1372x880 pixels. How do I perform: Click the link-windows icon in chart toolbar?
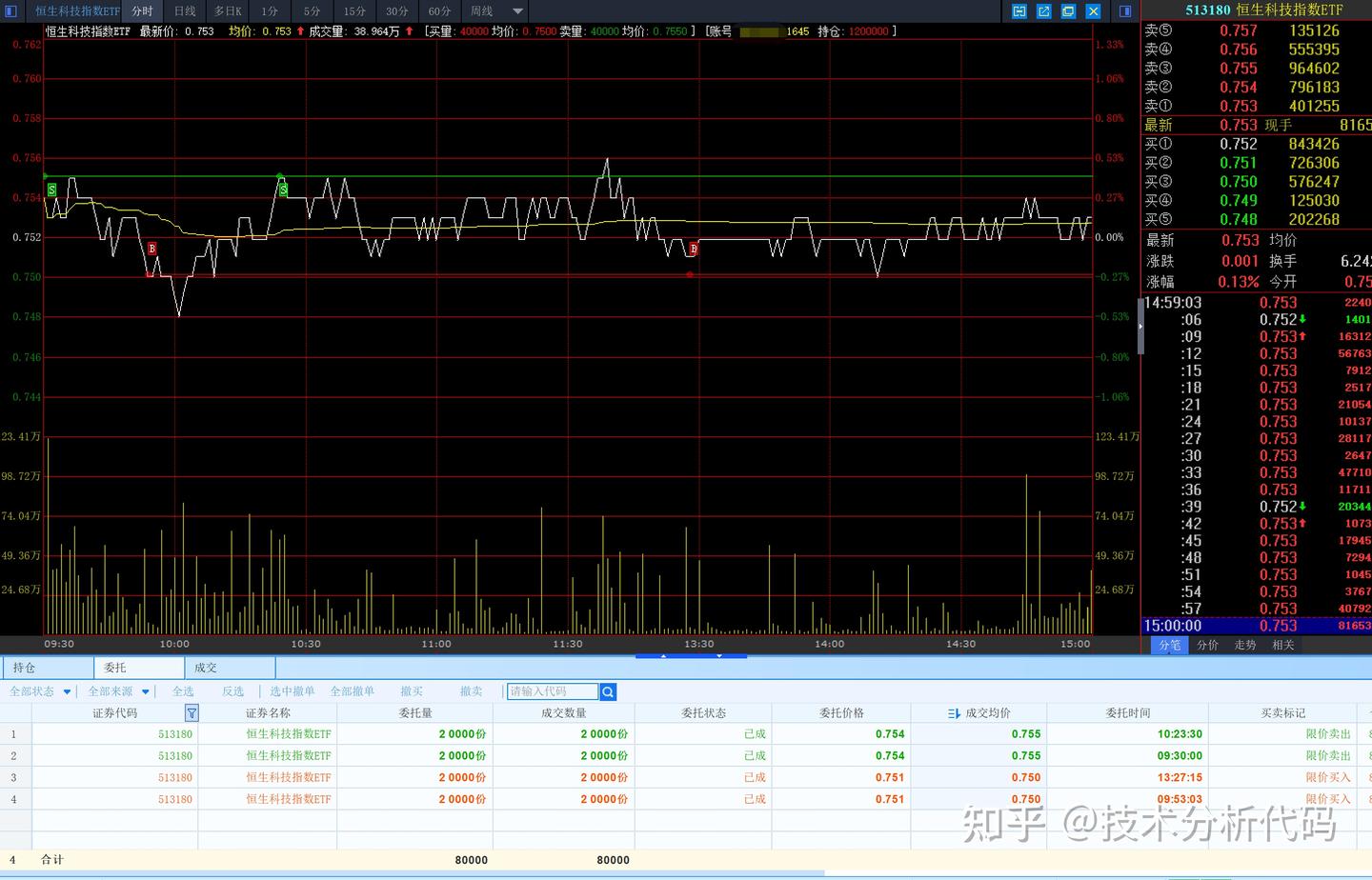pos(1019,11)
